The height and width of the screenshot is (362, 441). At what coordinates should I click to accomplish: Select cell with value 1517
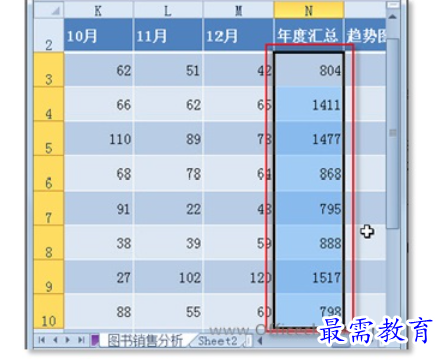click(x=309, y=277)
